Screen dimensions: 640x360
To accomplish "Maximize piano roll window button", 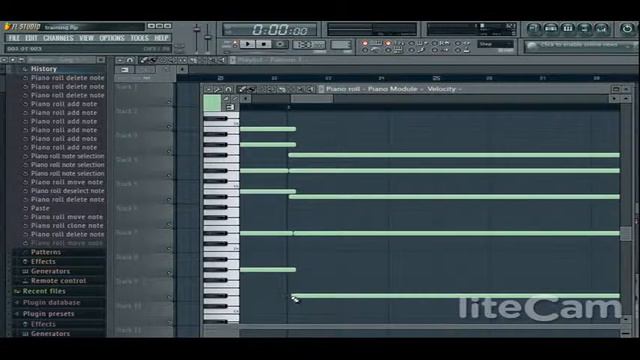I will (616, 89).
